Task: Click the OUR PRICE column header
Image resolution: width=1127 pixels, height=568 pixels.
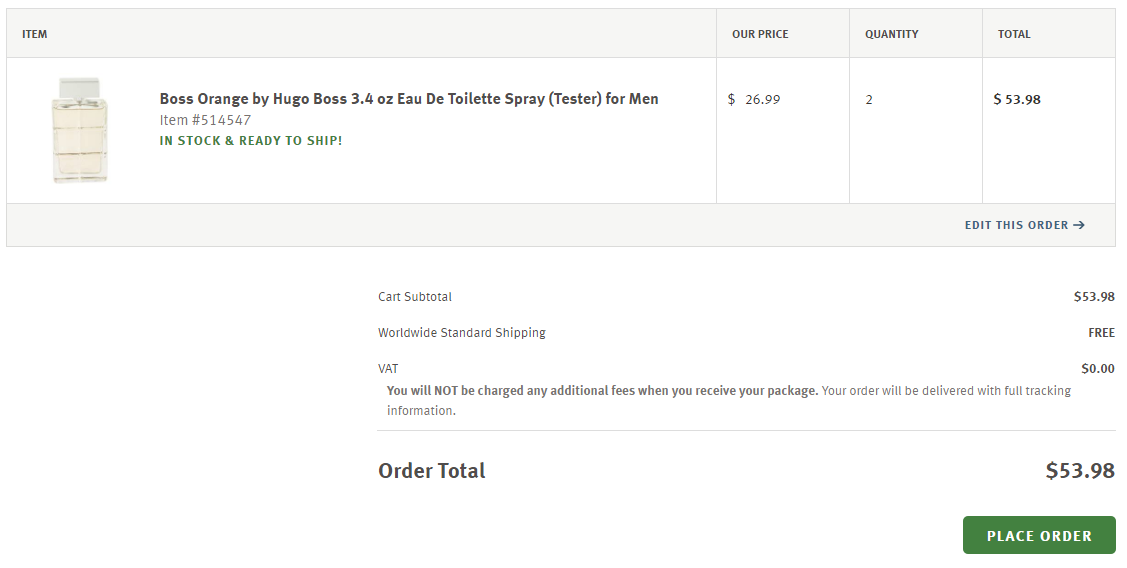Action: click(x=760, y=34)
